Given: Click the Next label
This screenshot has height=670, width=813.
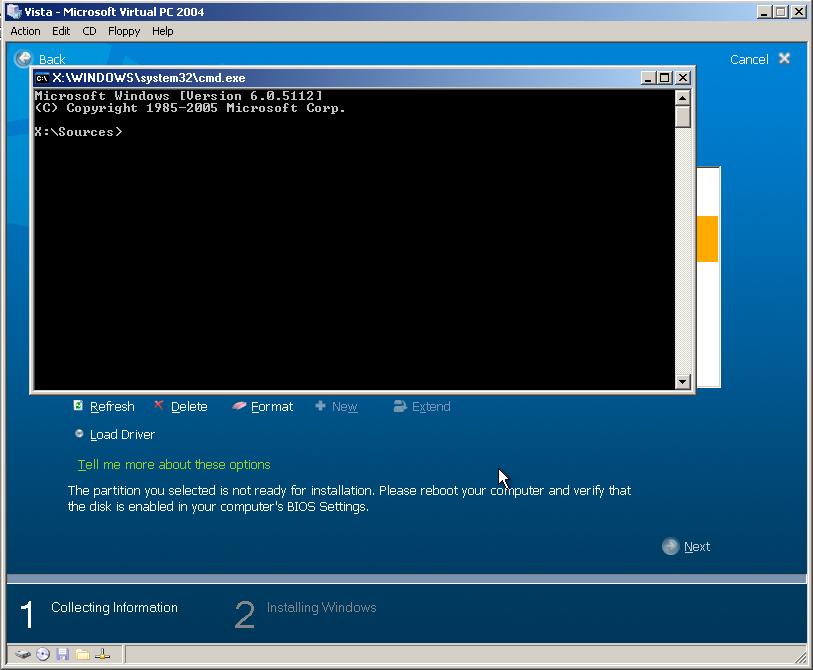Looking at the screenshot, I should tap(697, 547).
